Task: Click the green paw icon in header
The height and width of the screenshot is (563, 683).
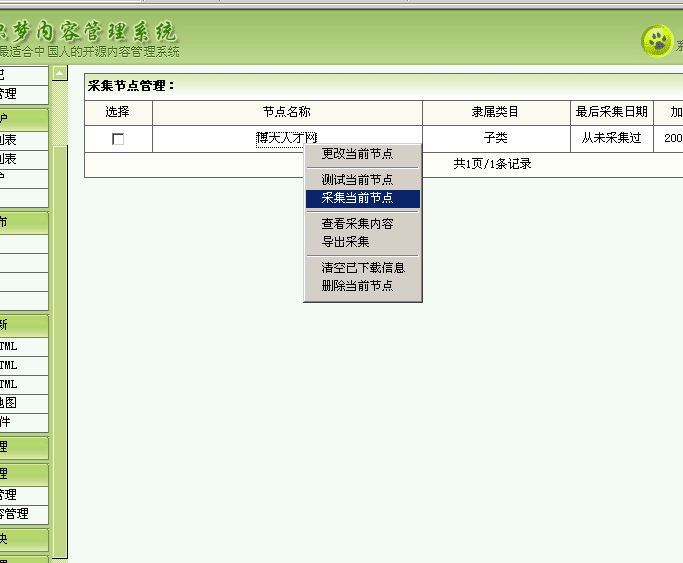Action: pyautogui.click(x=656, y=40)
